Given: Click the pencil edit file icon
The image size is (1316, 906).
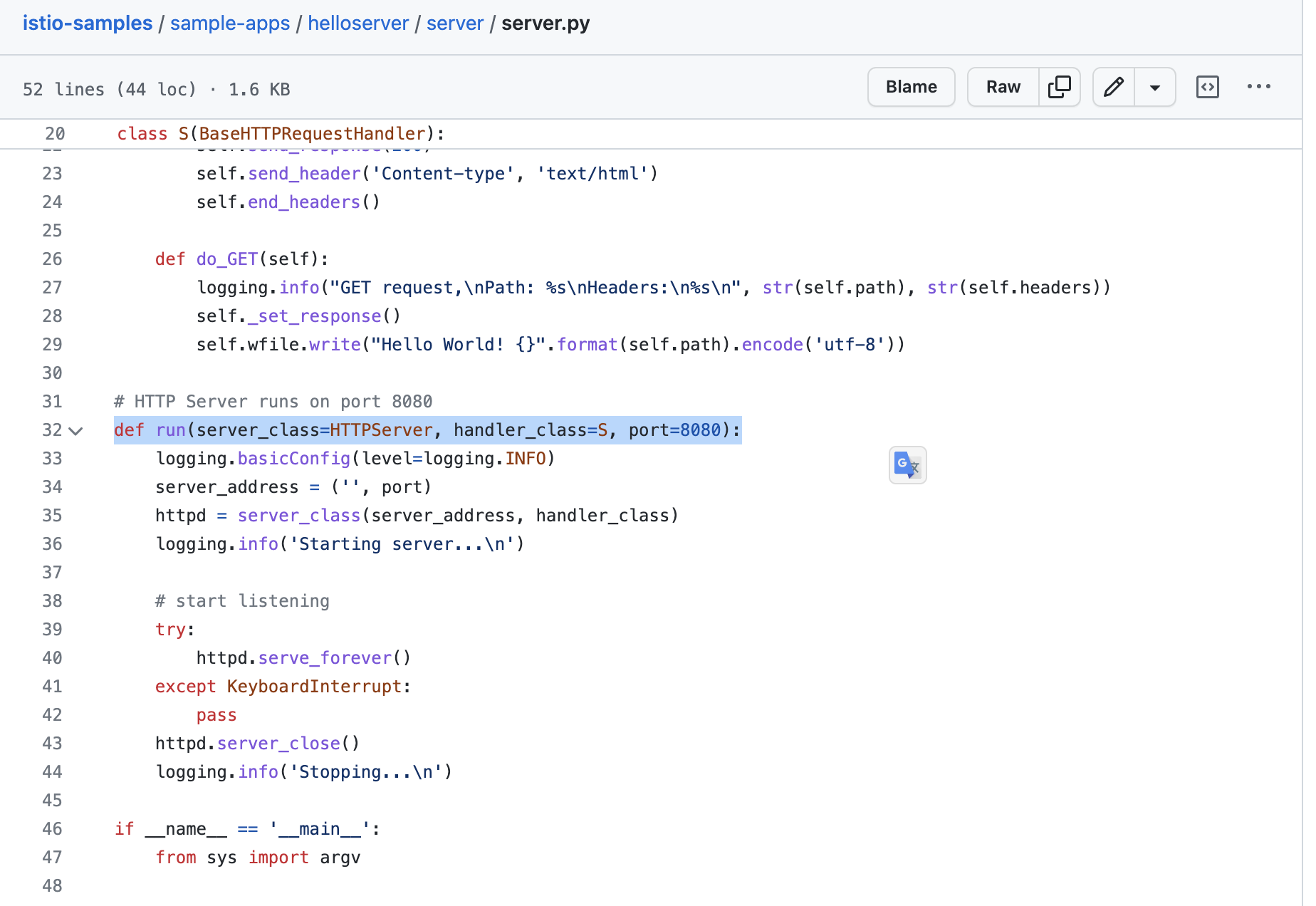Looking at the screenshot, I should click(1113, 87).
